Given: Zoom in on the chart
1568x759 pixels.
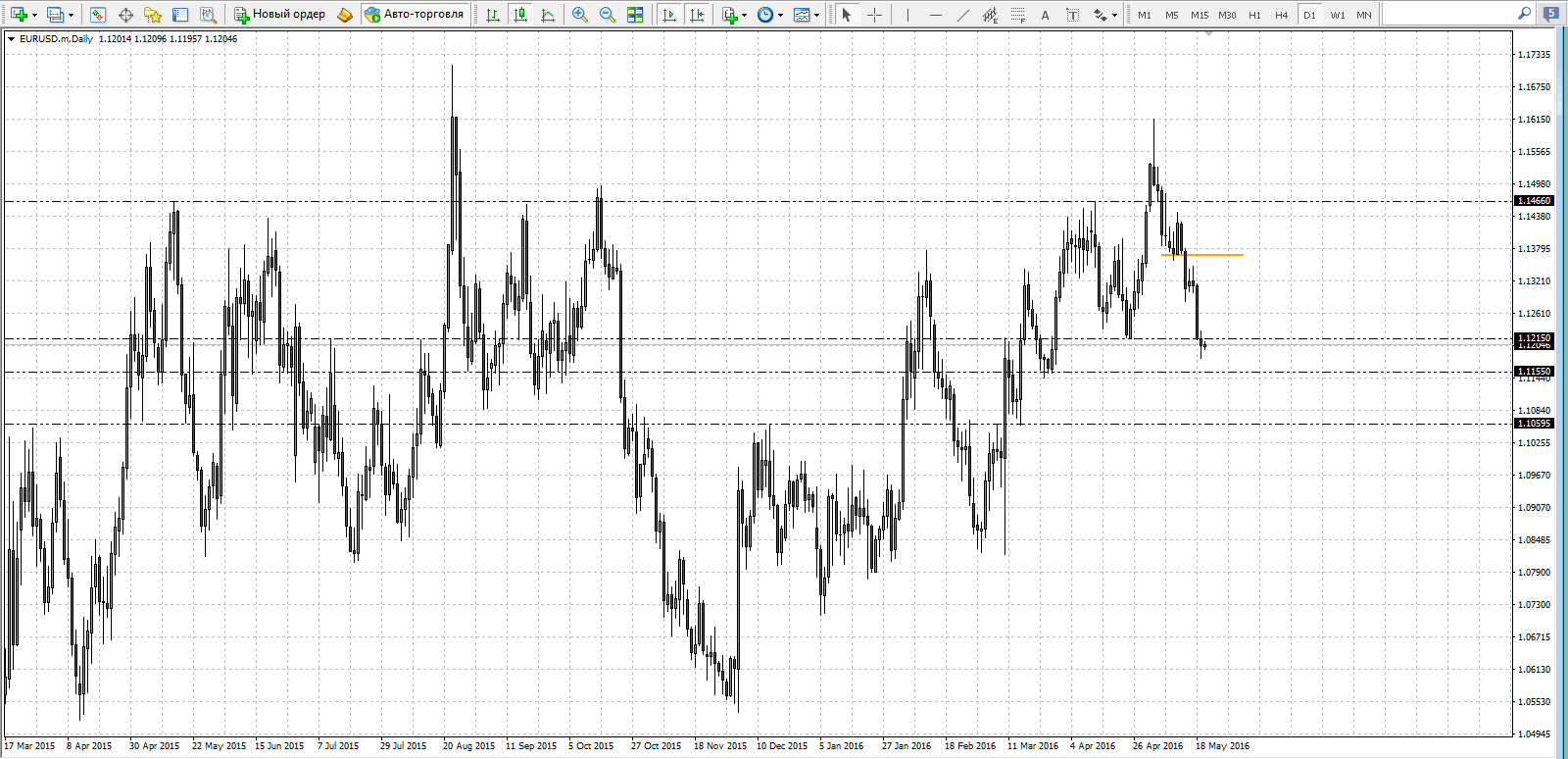Looking at the screenshot, I should point(580,15).
